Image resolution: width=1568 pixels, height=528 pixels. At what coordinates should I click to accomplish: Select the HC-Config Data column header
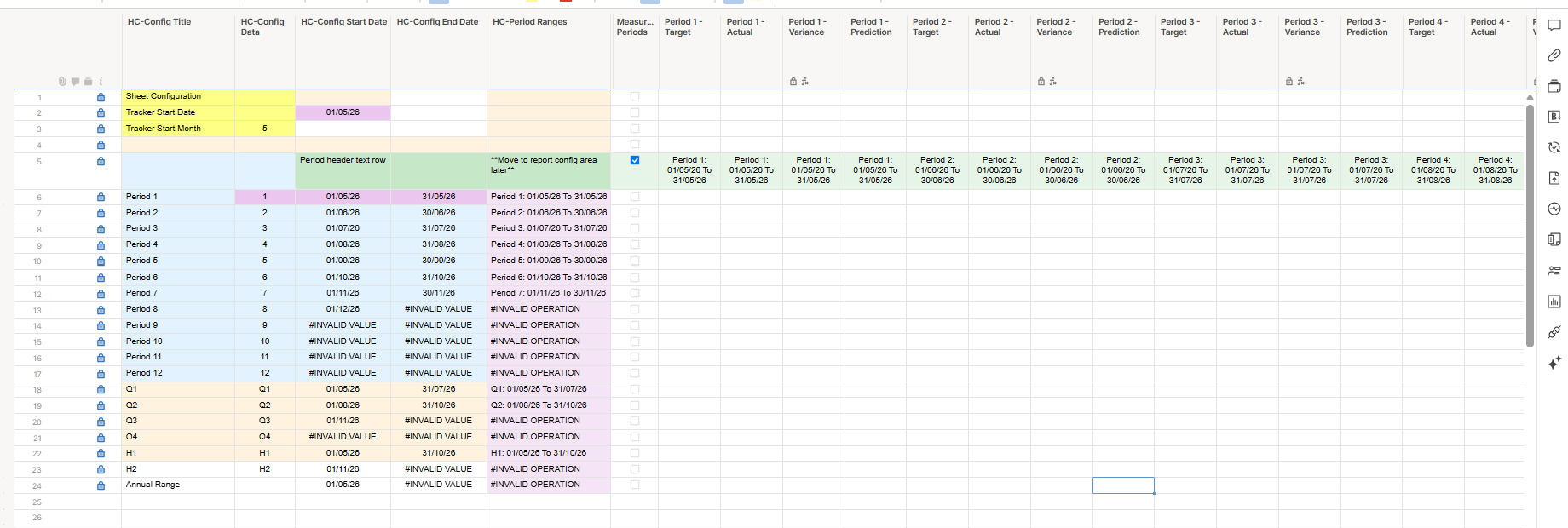point(265,49)
